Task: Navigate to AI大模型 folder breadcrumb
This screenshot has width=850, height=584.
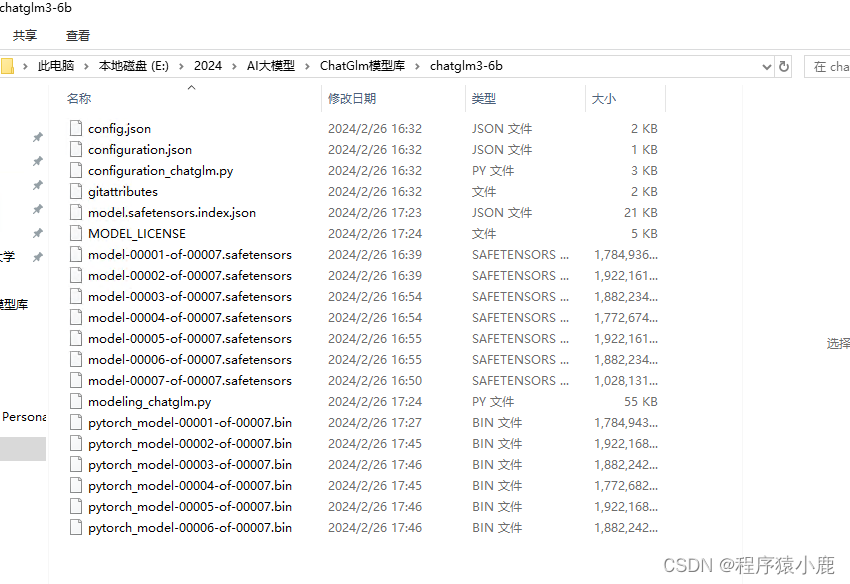Action: tap(271, 66)
